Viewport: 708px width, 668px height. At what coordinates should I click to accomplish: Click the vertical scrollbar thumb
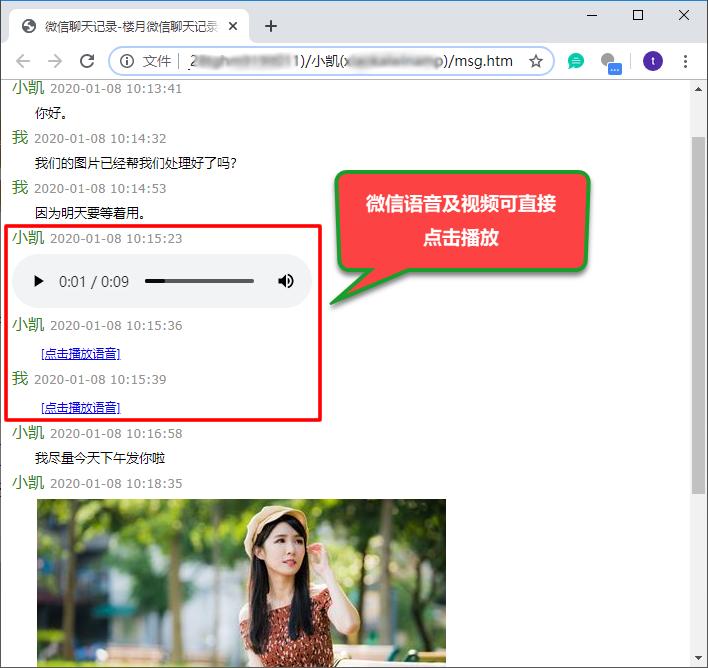[x=699, y=315]
